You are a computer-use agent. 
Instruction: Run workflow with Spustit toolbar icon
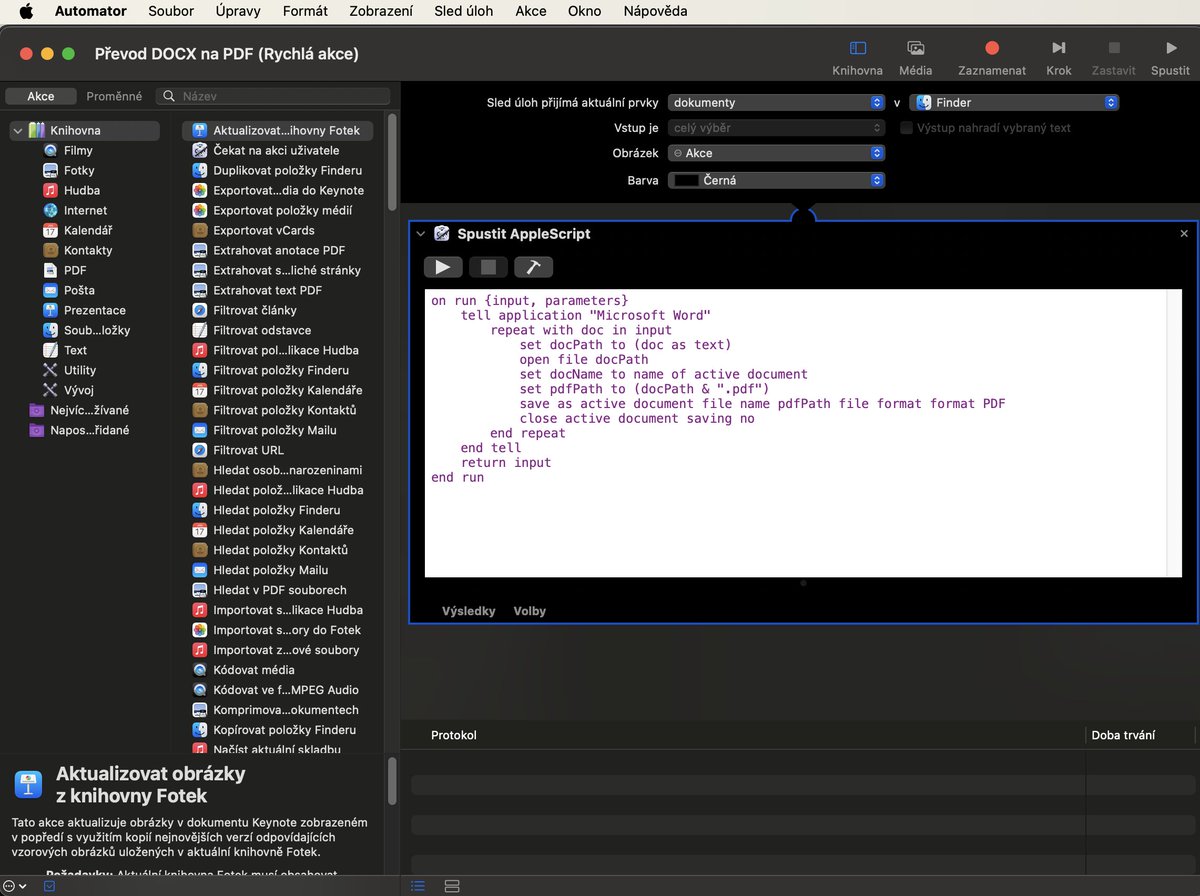(x=1170, y=48)
